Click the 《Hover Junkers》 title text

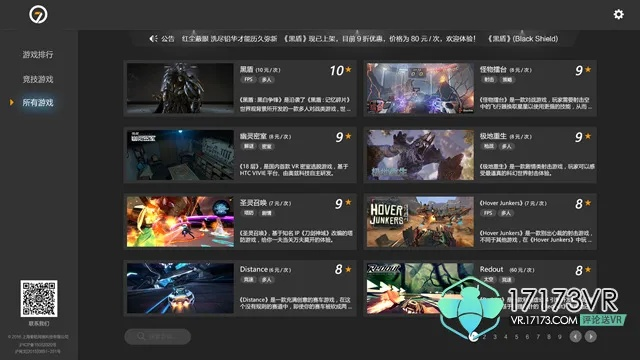(x=501, y=203)
